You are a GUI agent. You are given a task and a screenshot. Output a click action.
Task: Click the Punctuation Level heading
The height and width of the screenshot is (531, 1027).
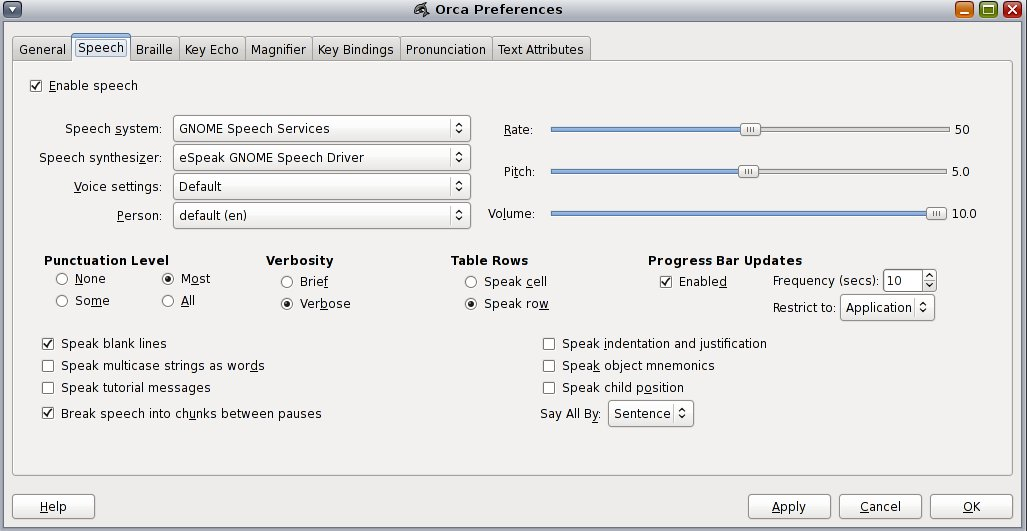coord(106,261)
